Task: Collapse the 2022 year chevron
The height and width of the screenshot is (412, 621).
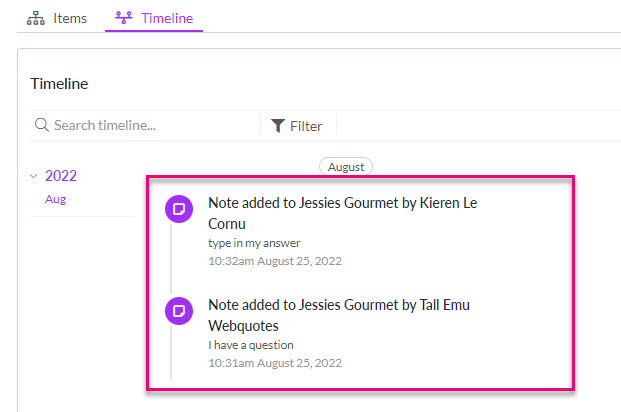Action: click(34, 176)
